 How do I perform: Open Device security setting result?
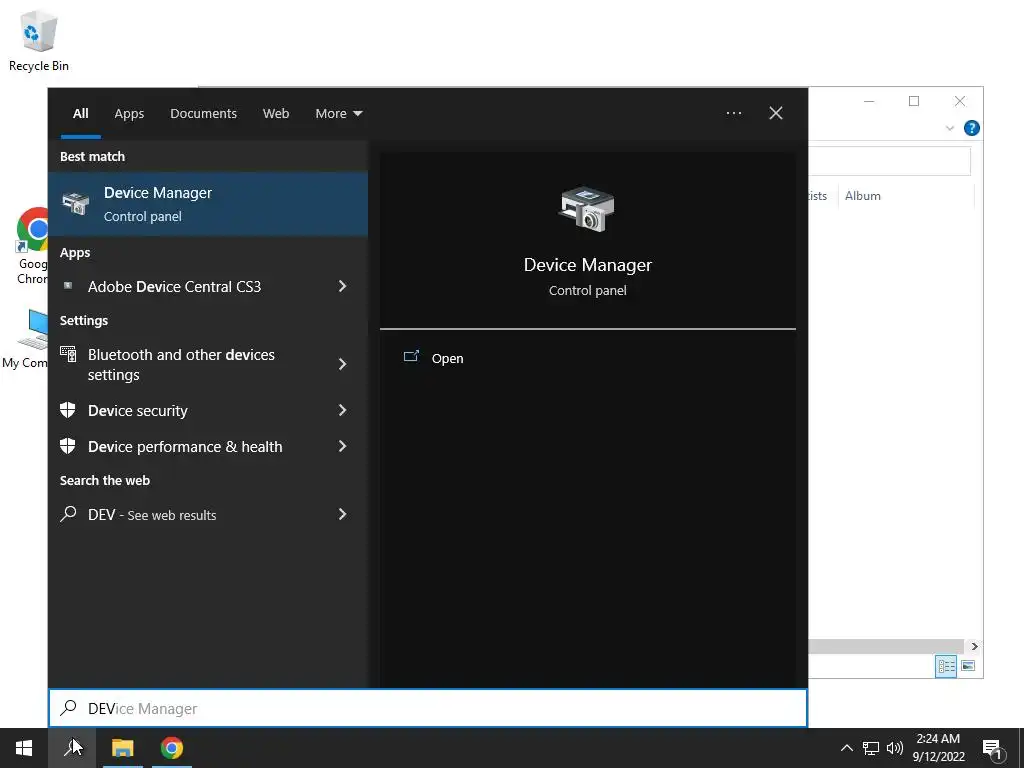(x=208, y=411)
